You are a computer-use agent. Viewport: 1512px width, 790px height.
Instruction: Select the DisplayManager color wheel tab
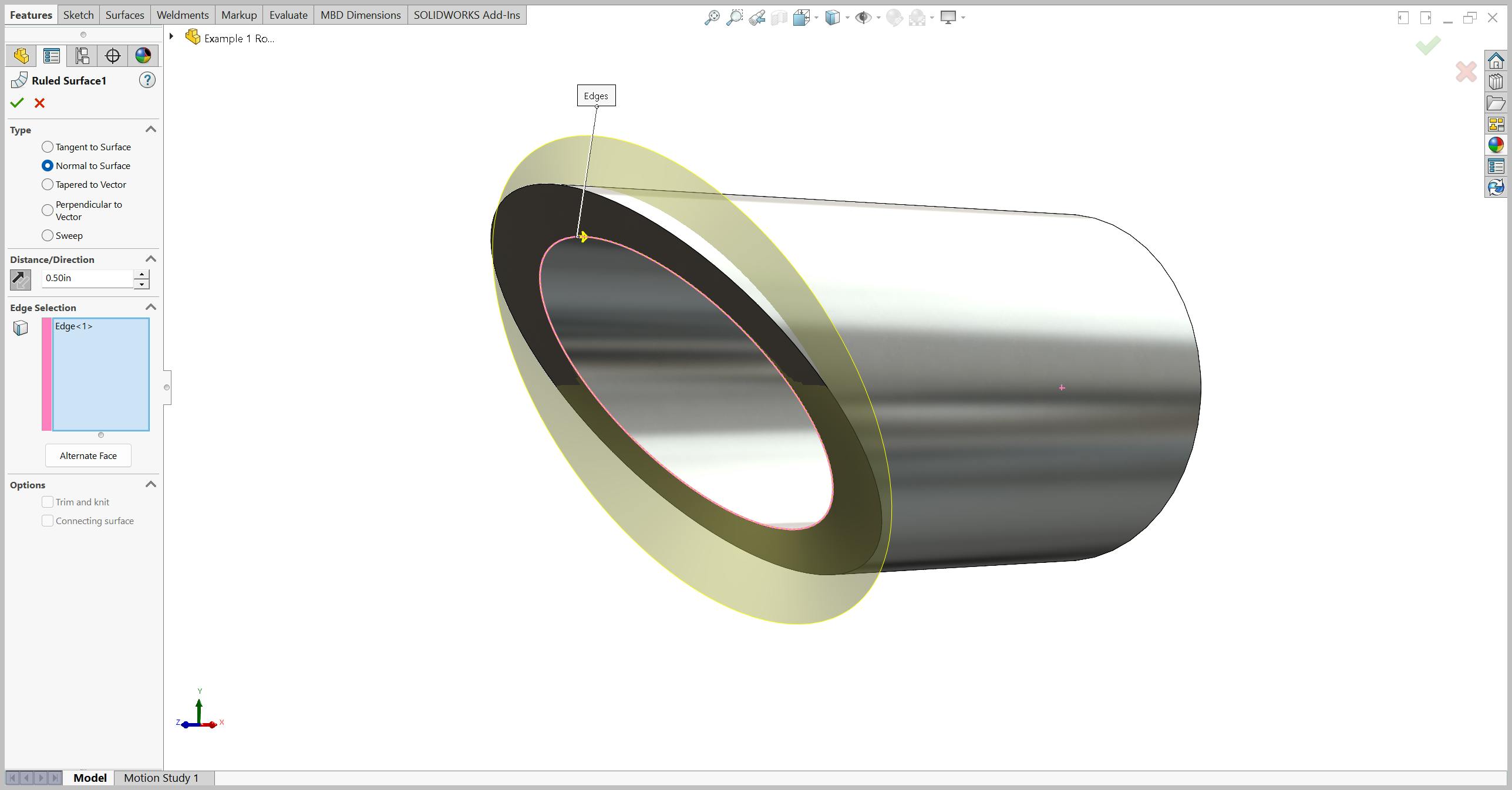pos(143,56)
